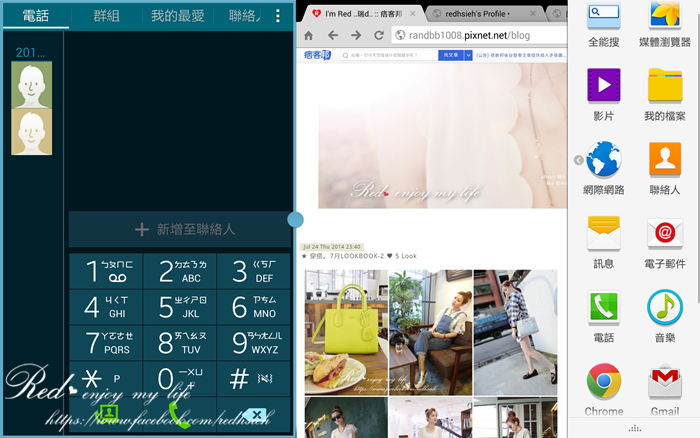Viewport: 700px width, 438px height.
Task: Switch to the 我的最愛 tab
Action: pyautogui.click(x=178, y=16)
